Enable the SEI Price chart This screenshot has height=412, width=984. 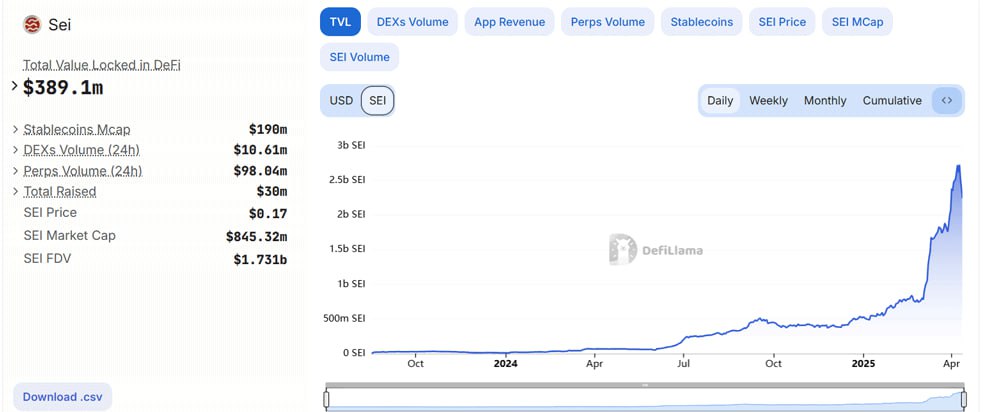click(x=782, y=22)
